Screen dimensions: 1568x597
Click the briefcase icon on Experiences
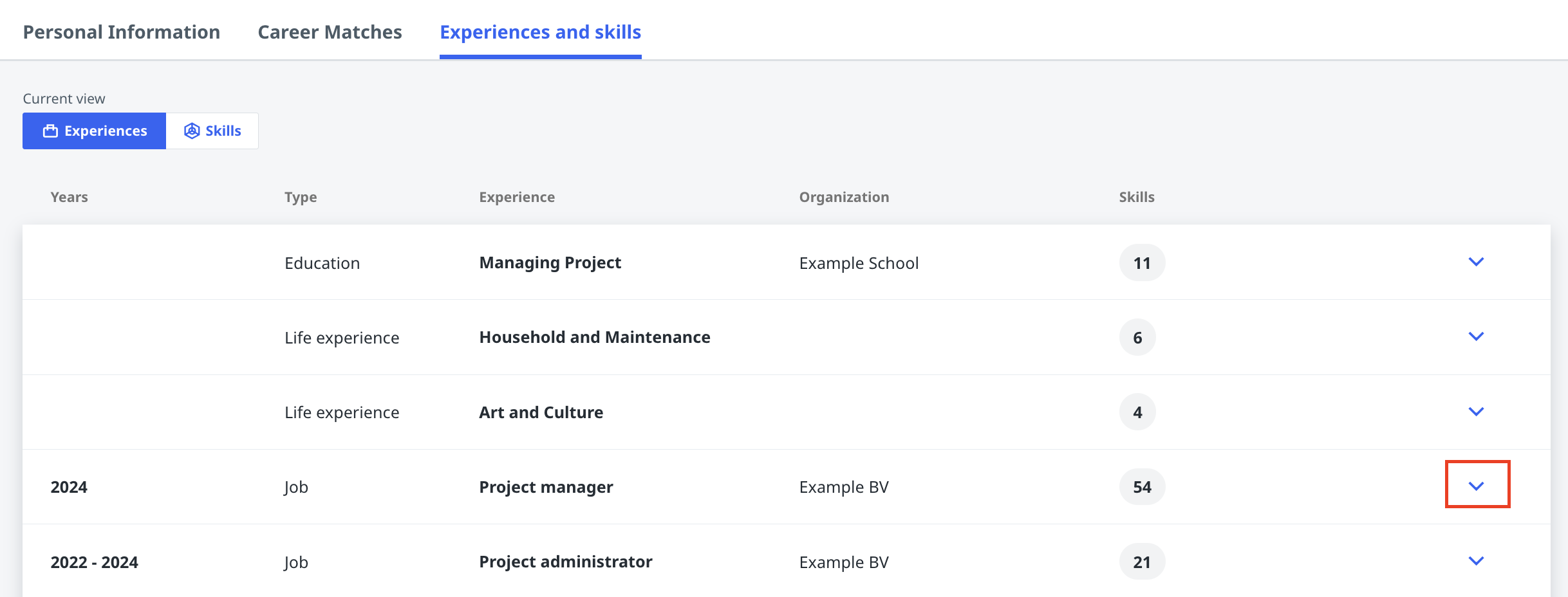click(x=50, y=131)
